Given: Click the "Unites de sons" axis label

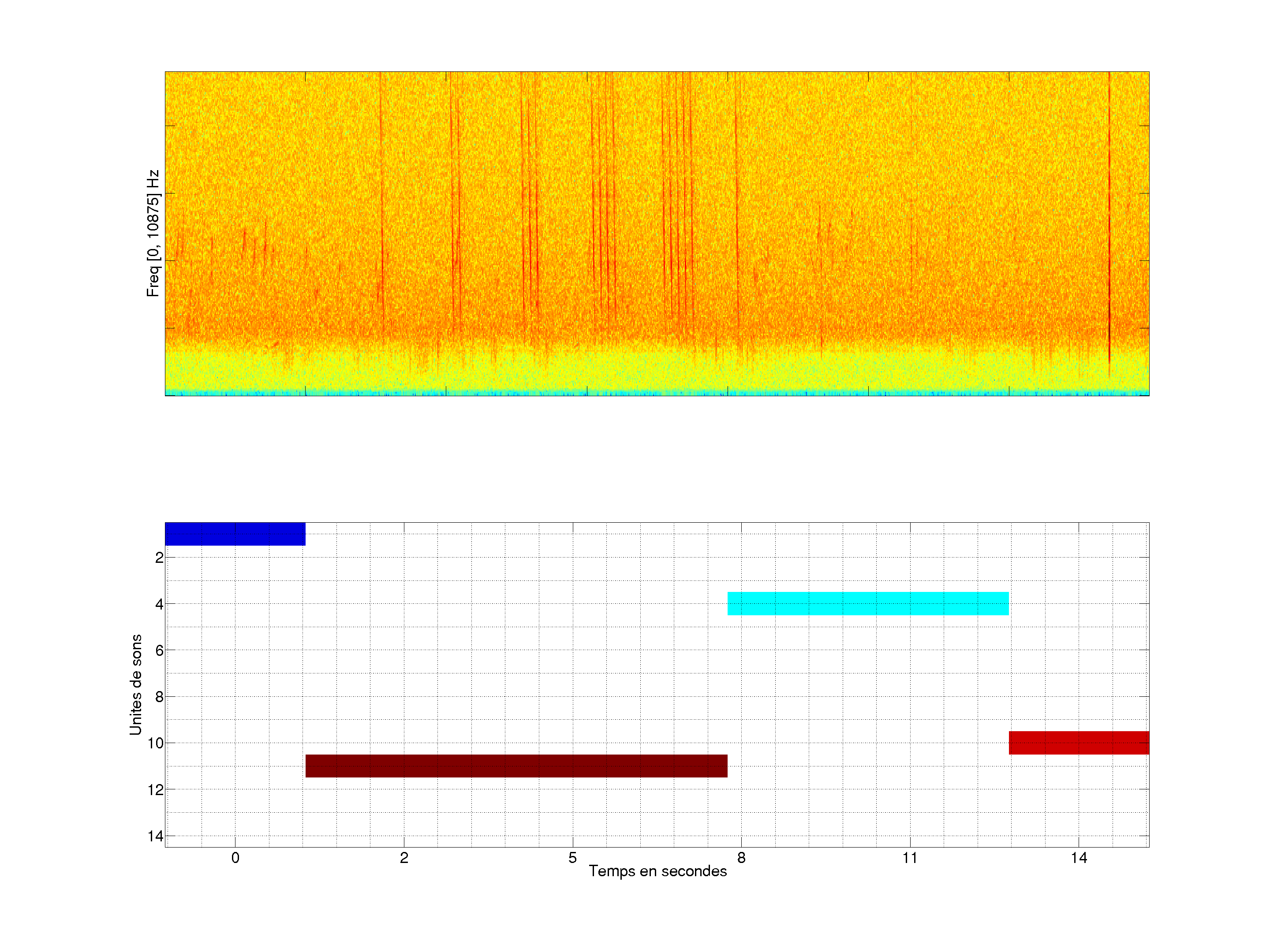Looking at the screenshot, I should tap(135, 684).
